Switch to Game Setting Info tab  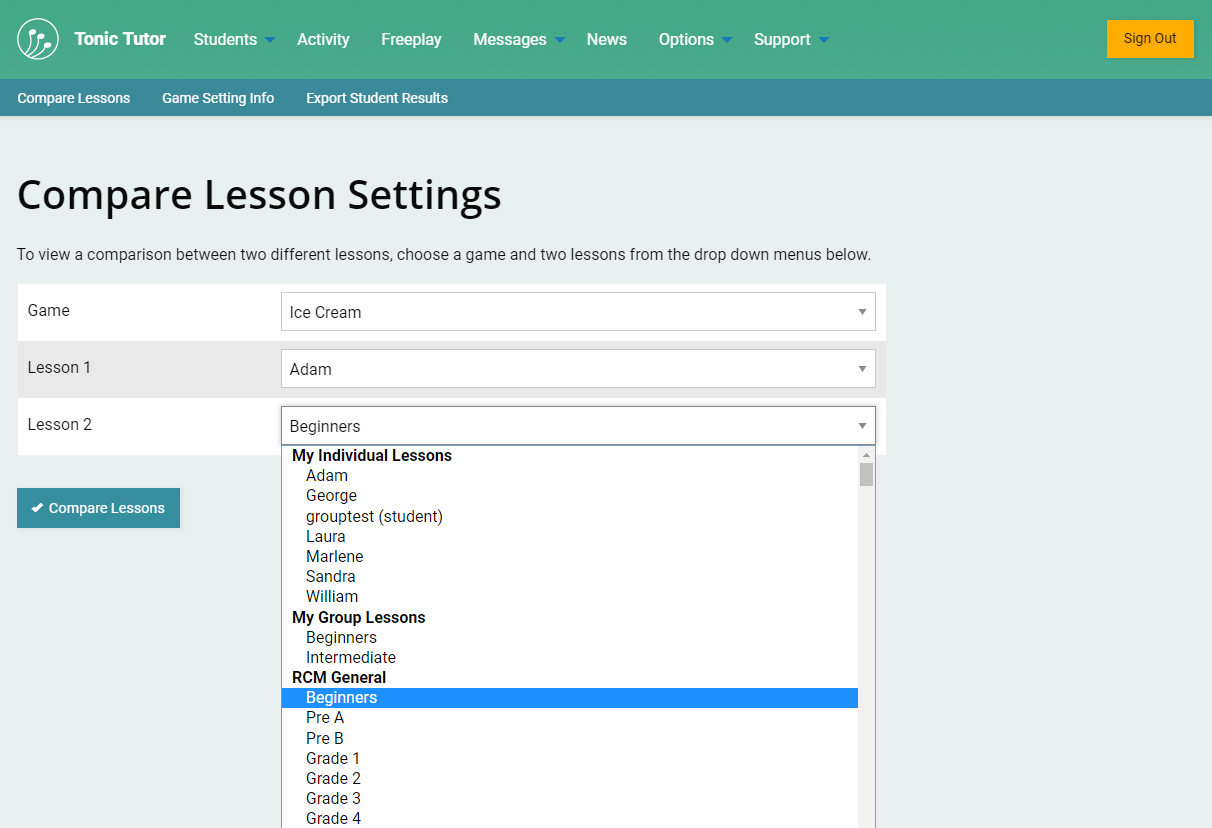tap(218, 98)
